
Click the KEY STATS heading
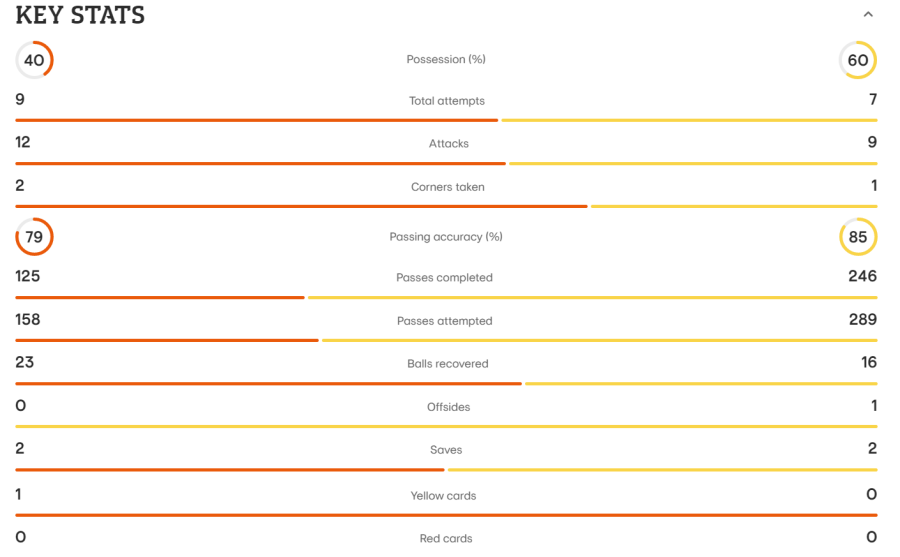click(x=80, y=16)
